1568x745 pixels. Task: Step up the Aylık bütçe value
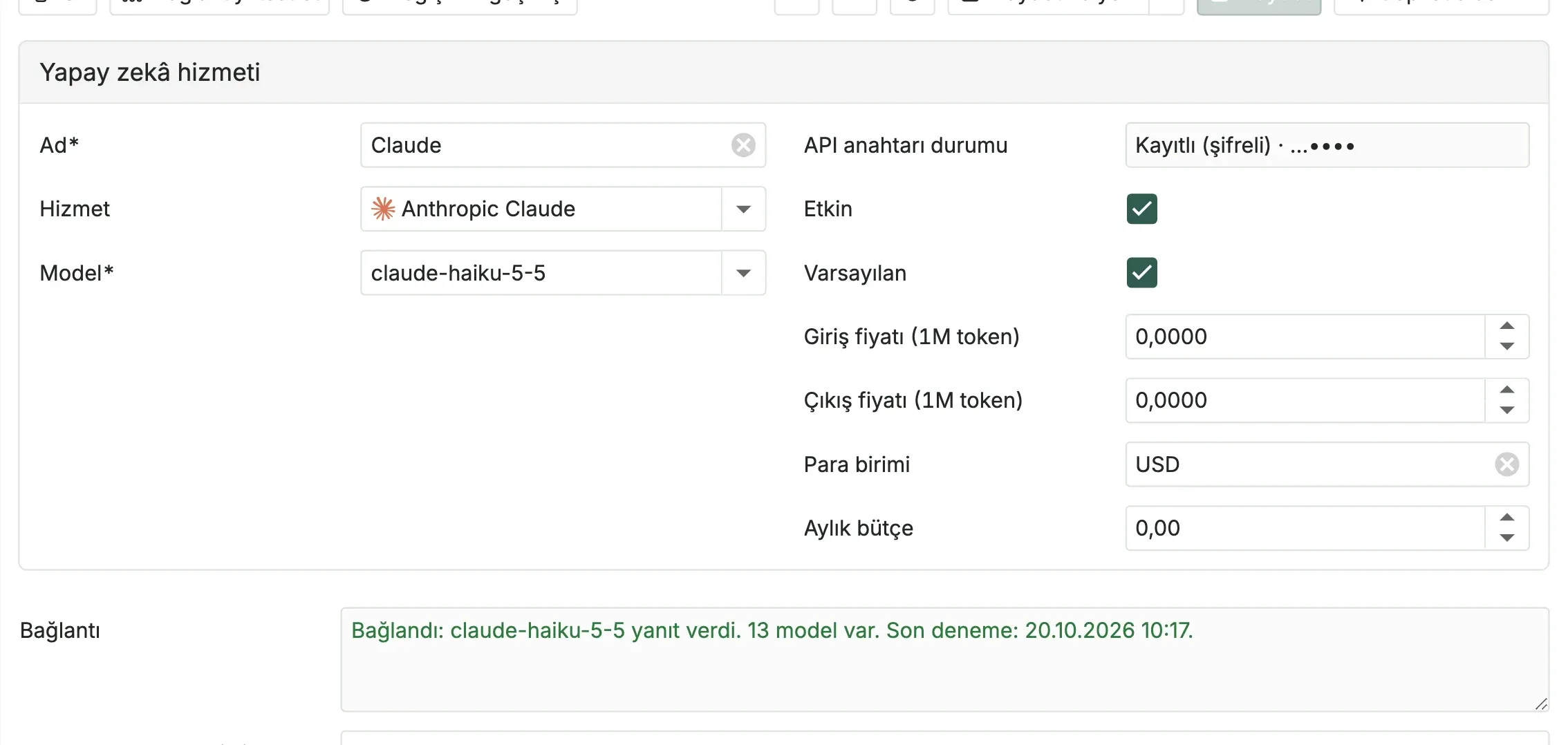1507,518
